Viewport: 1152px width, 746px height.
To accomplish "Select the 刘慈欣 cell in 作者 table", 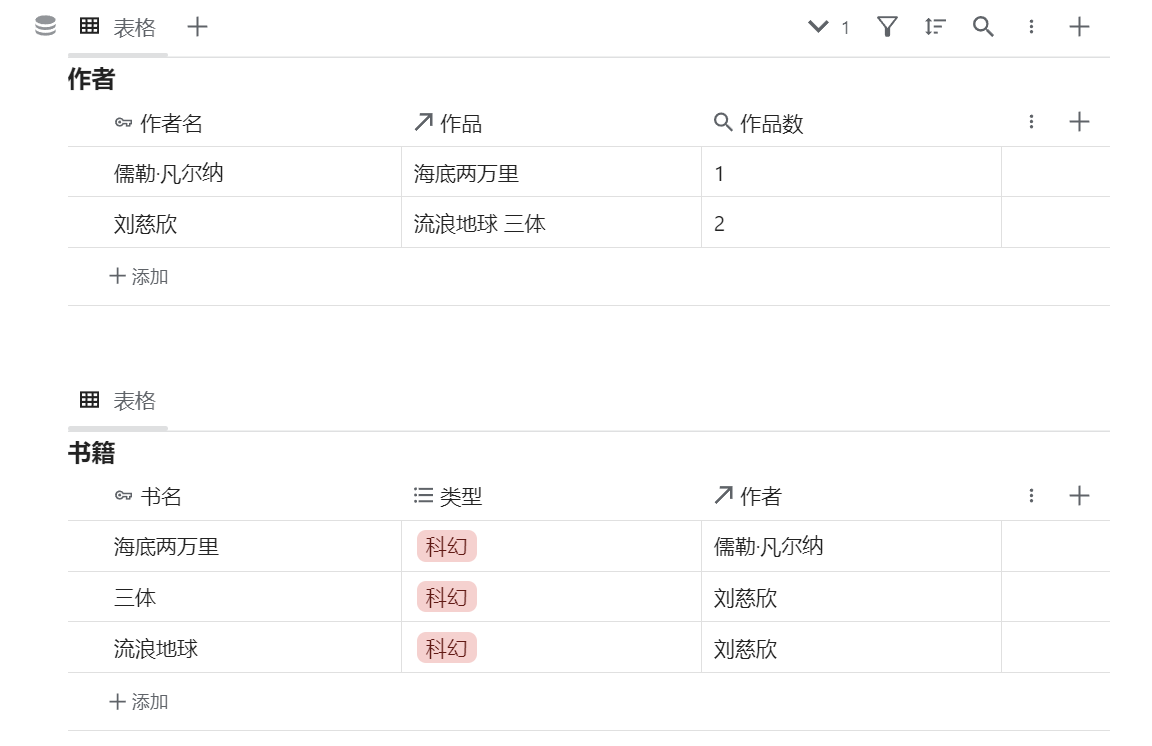I will tap(146, 224).
